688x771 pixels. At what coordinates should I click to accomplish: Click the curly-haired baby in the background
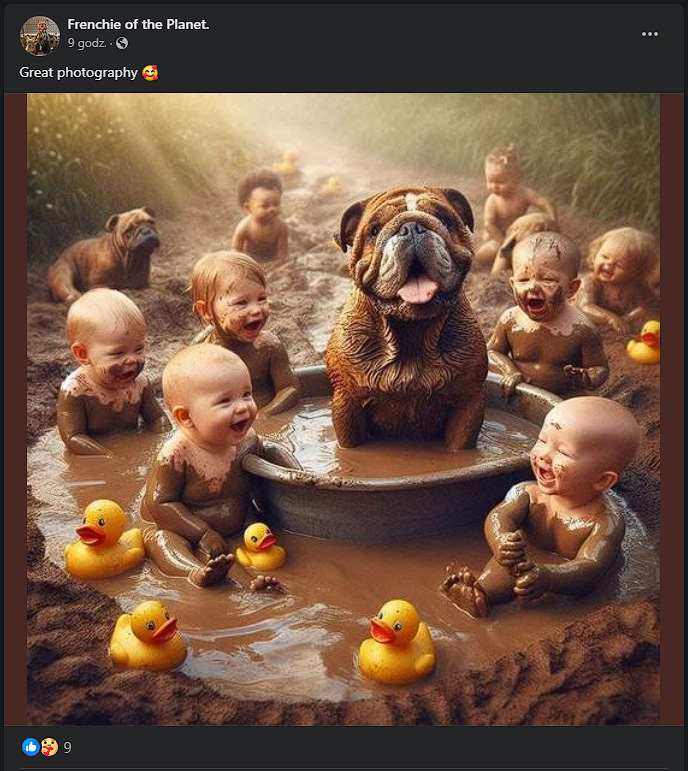261,215
